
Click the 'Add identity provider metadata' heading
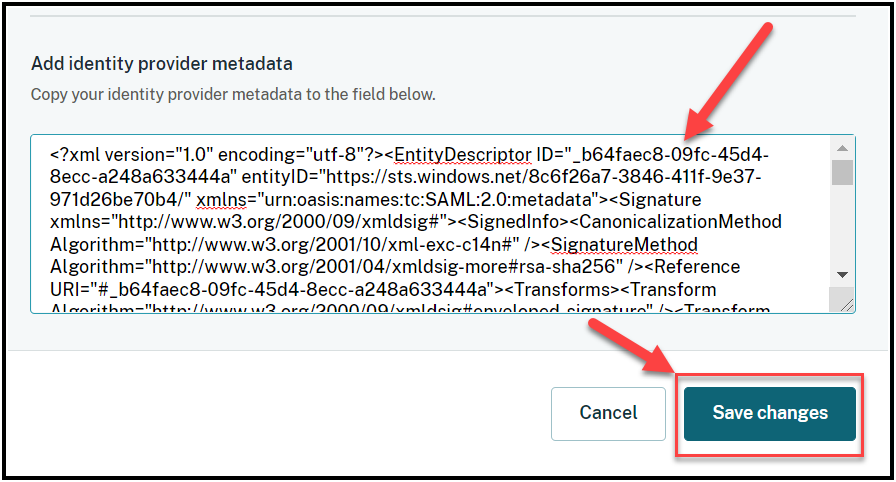click(x=162, y=64)
